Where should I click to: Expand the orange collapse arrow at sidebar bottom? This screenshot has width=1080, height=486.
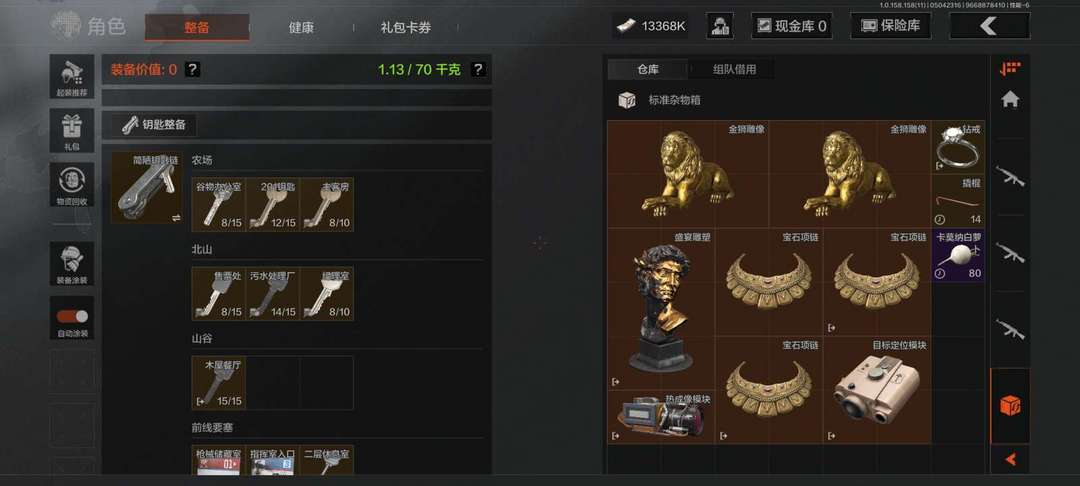coord(1010,459)
